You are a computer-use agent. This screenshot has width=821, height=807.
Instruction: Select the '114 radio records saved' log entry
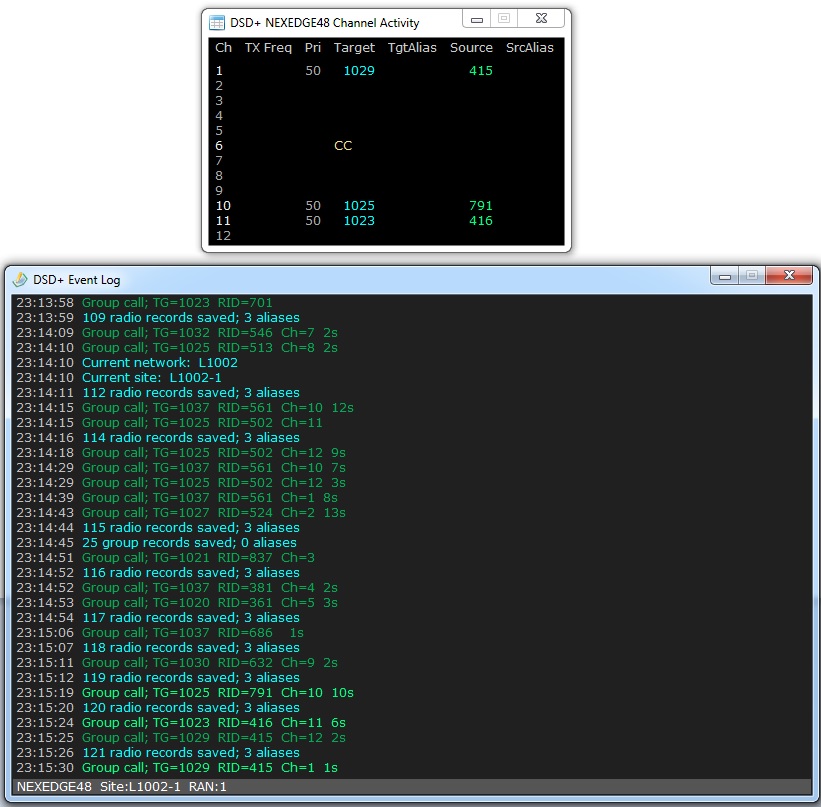click(x=158, y=438)
